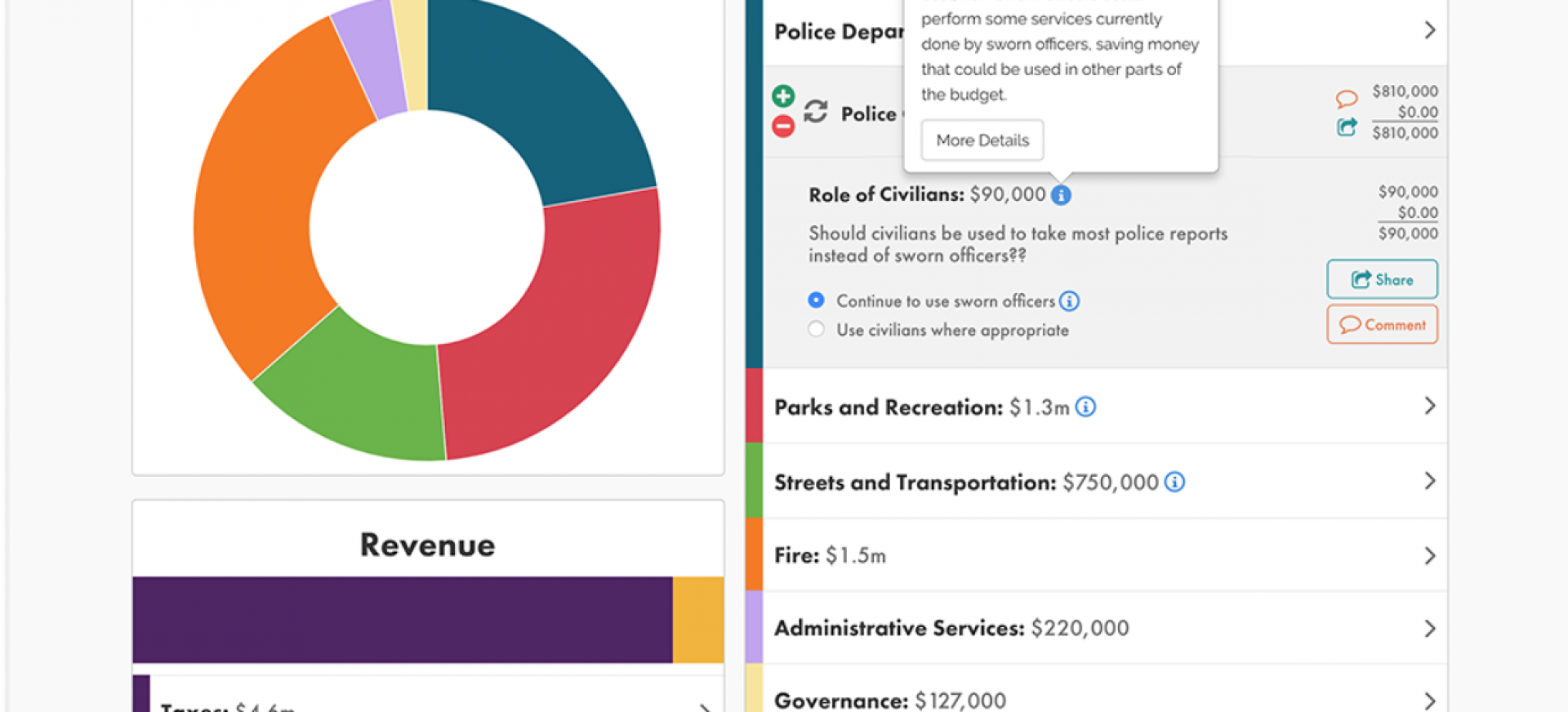Viewport: 1568px width, 712px height.
Task: Expand the Administrative Services row
Action: [x=1429, y=629]
